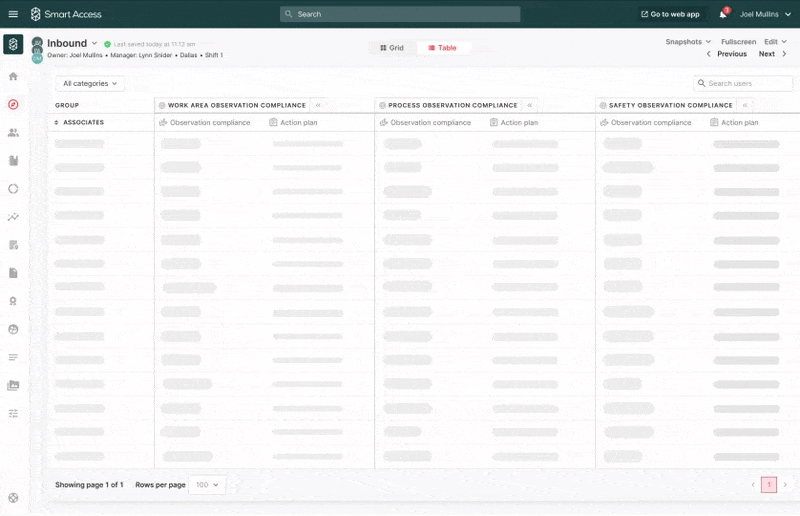Click the Fullscreen button

pos(738,42)
